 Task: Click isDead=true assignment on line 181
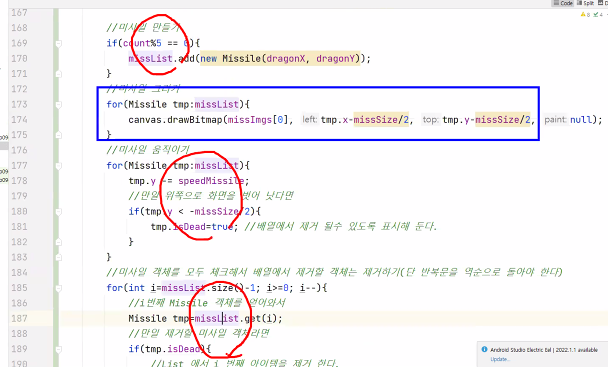[x=203, y=227]
